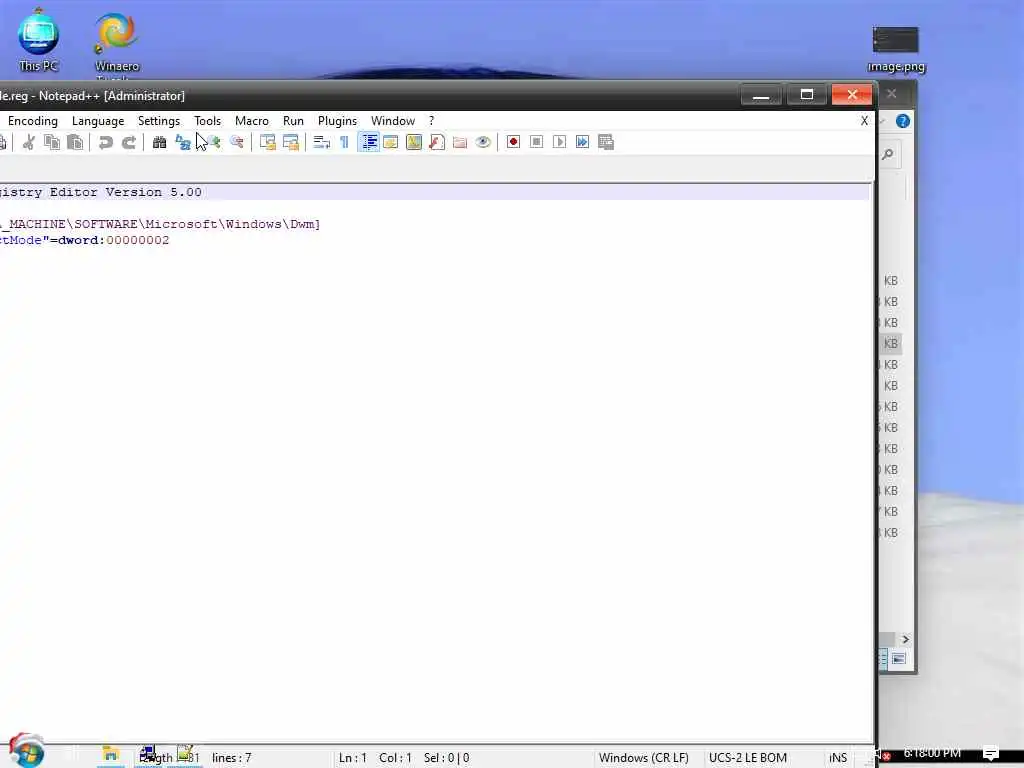Toggle synchronized vertical scrolling

pos(267,142)
